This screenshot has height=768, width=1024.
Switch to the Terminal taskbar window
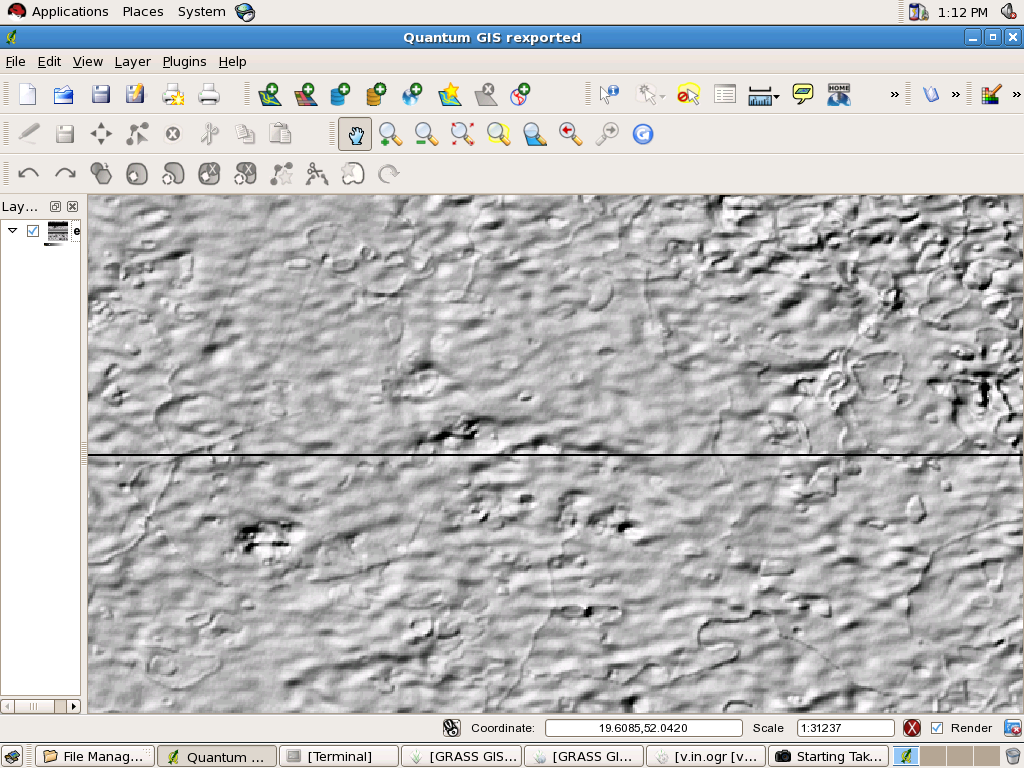[x=338, y=756]
